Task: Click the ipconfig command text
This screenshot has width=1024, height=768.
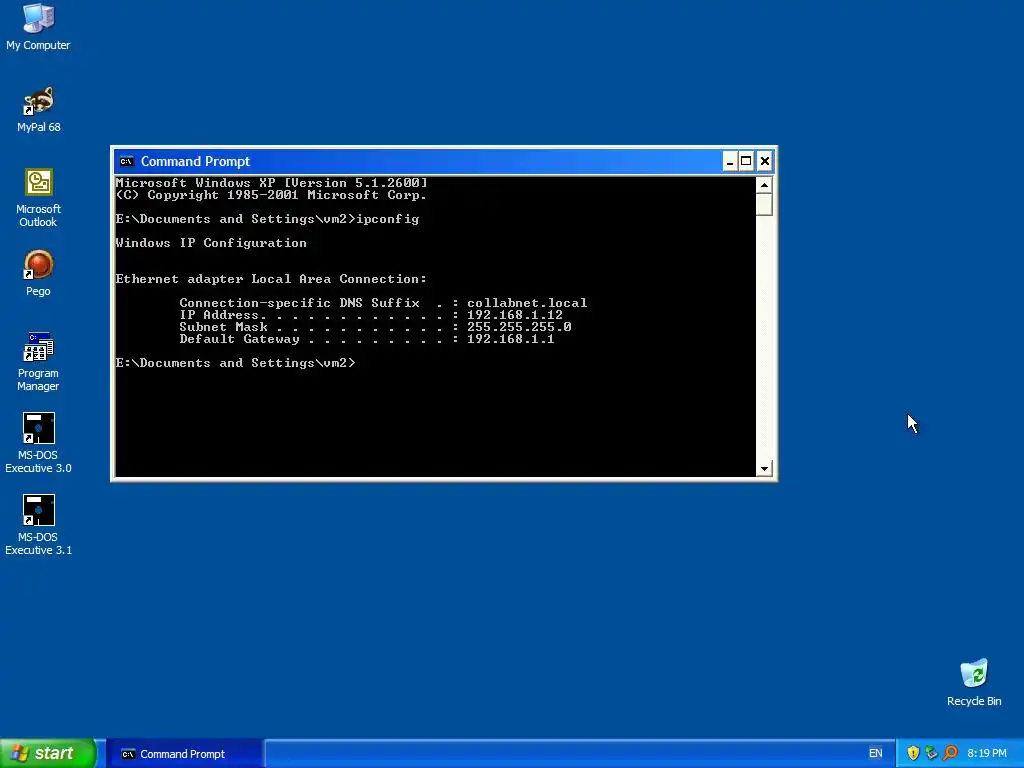Action: tap(387, 219)
